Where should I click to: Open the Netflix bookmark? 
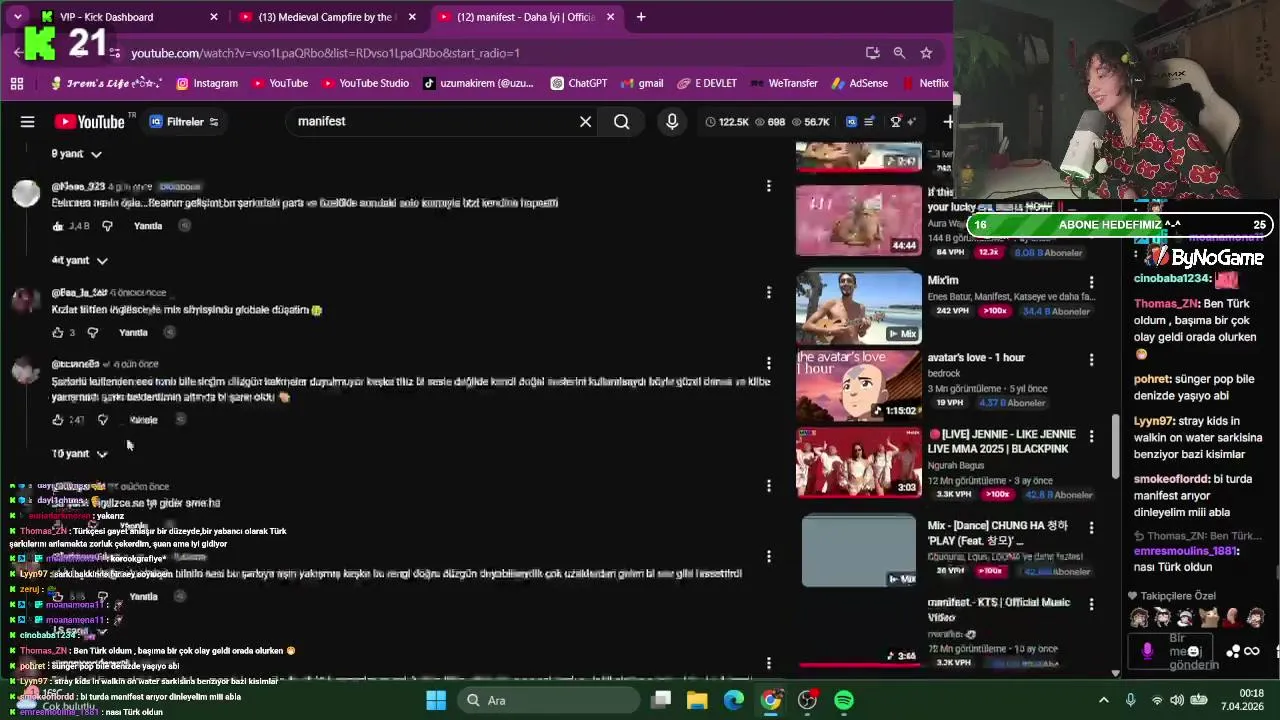[x=925, y=83]
